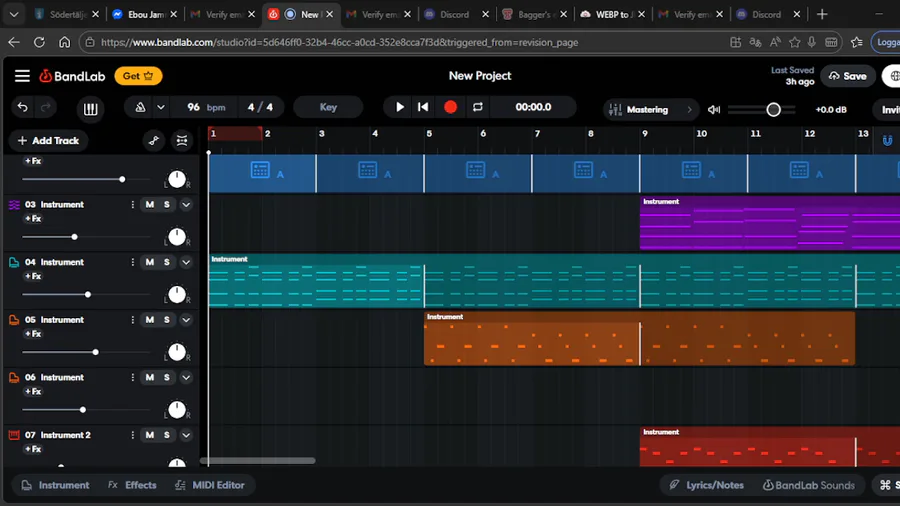The image size is (900, 506).
Task: Mute the master volume speaker icon
Action: pos(713,110)
